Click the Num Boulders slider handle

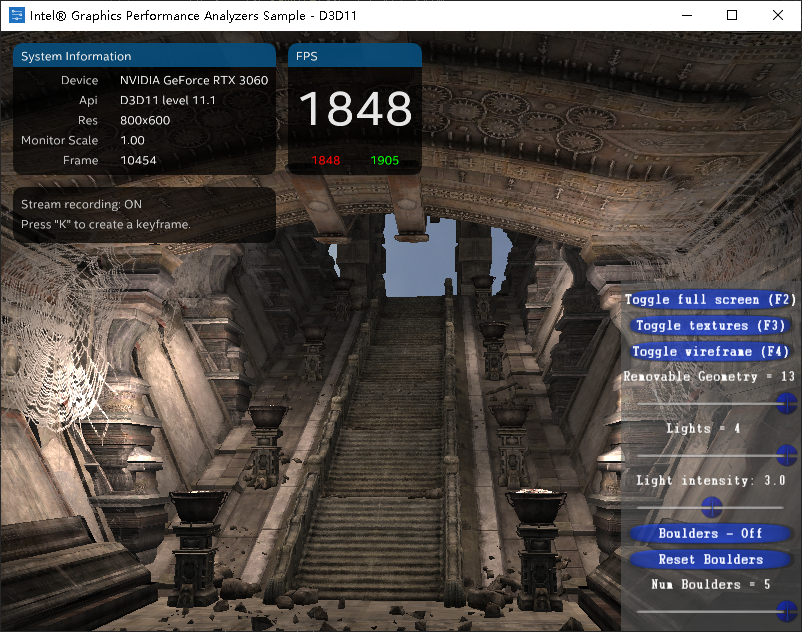point(786,610)
